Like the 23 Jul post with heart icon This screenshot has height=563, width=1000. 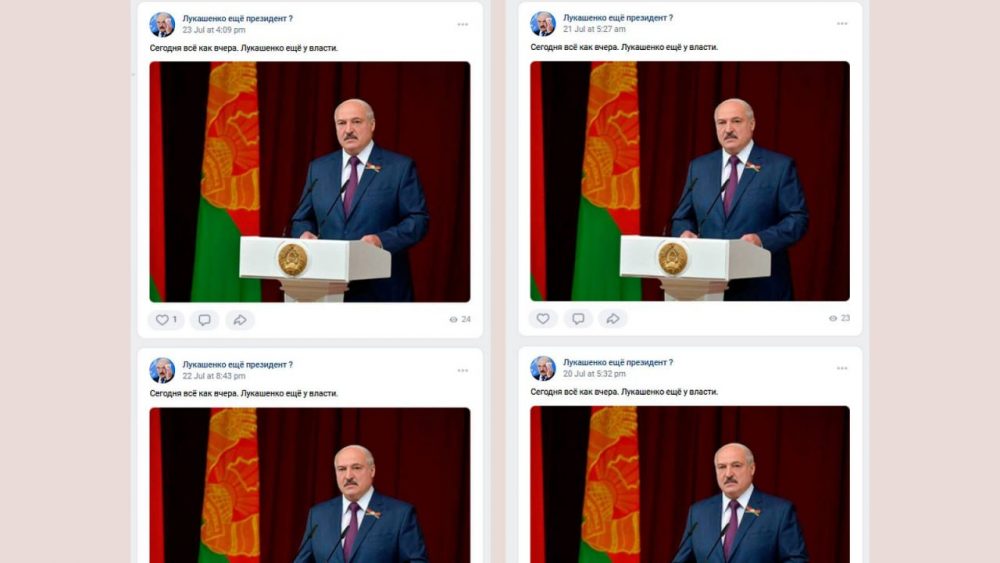(x=166, y=319)
